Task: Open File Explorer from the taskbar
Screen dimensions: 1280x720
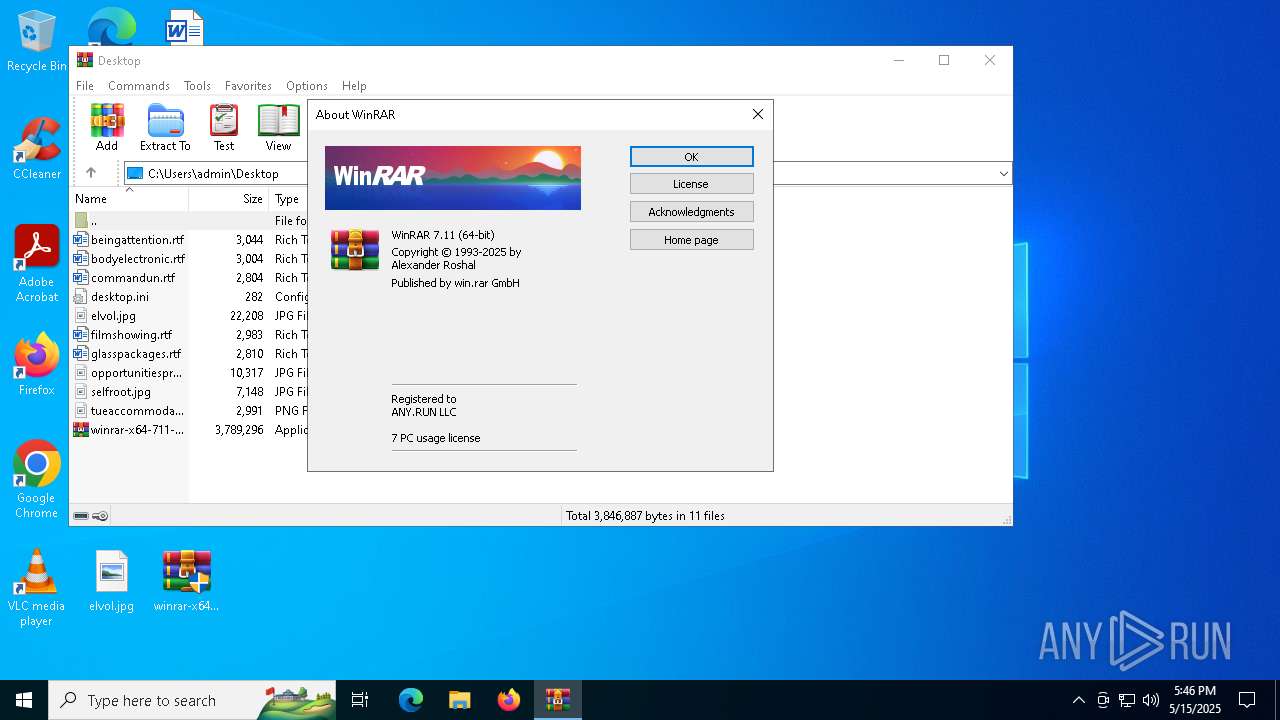Action: click(460, 700)
